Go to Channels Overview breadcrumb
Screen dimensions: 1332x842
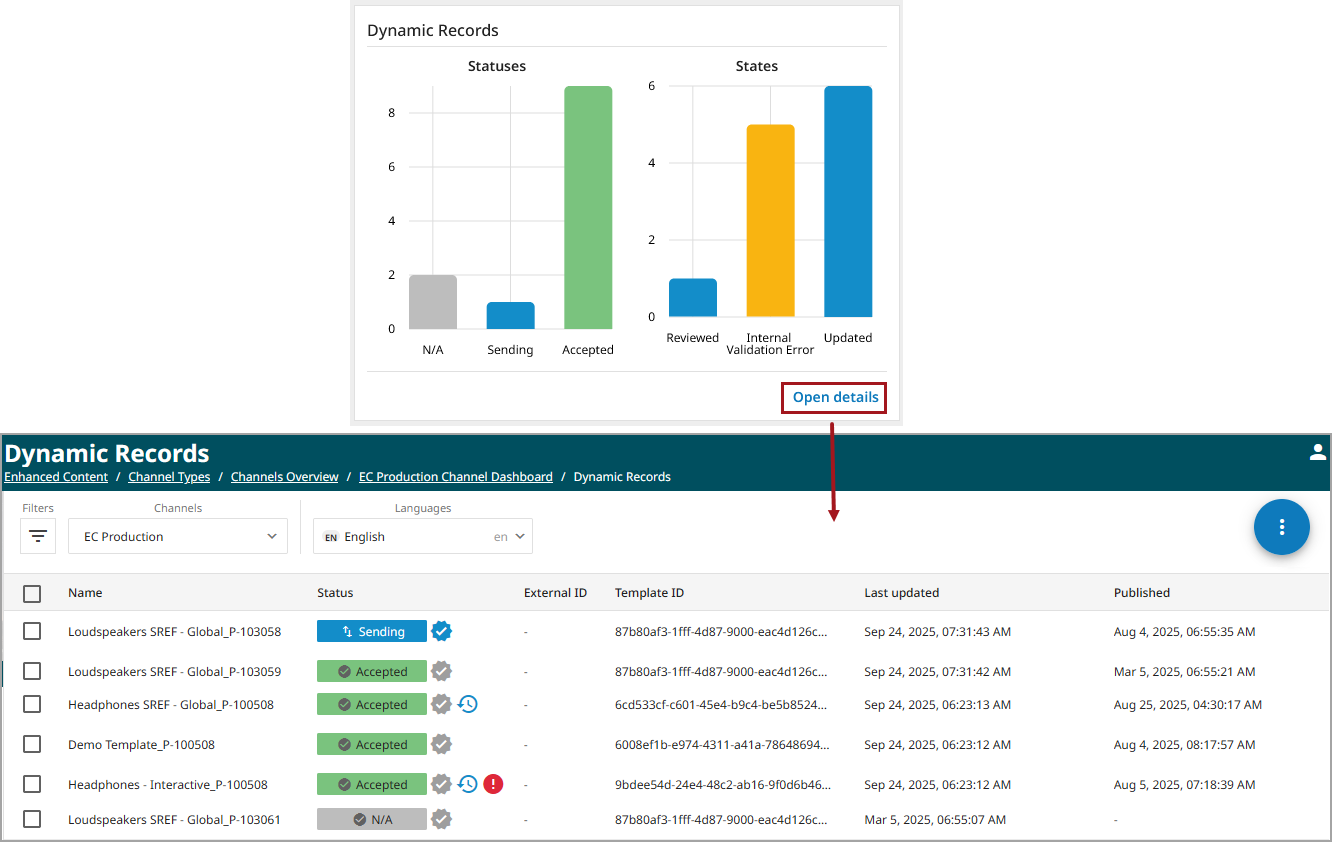click(284, 477)
